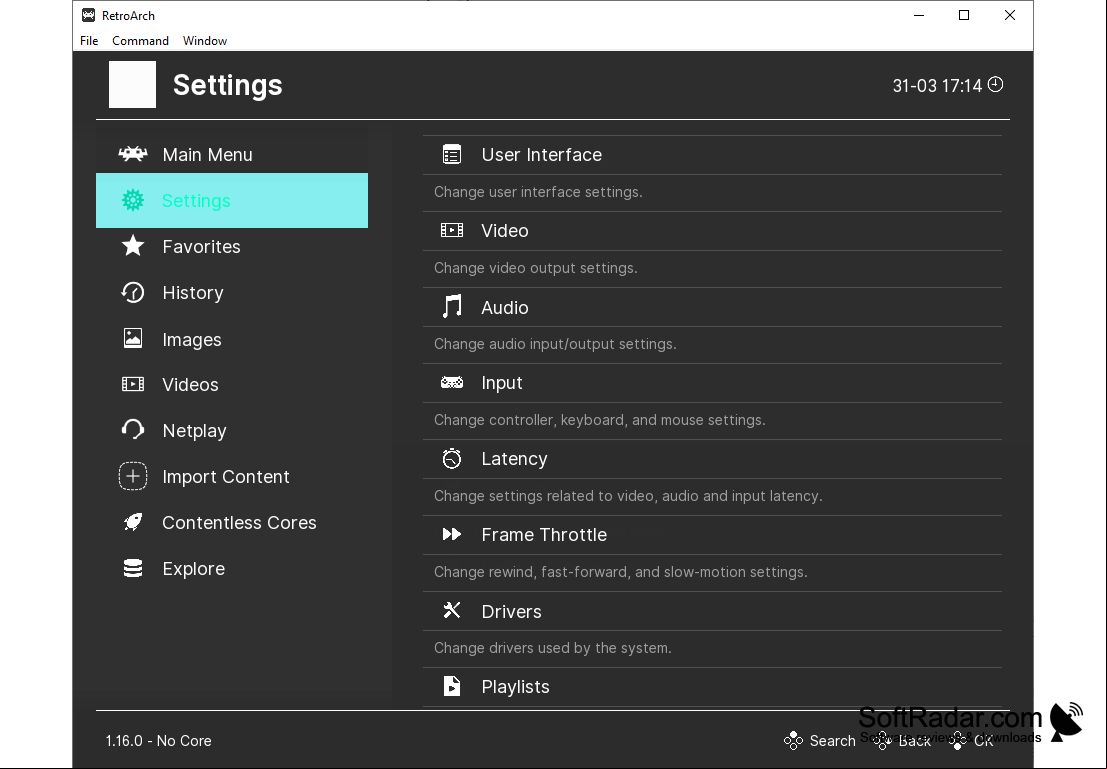The height and width of the screenshot is (769, 1107).
Task: Open Audio settings entry
Action: pos(712,307)
